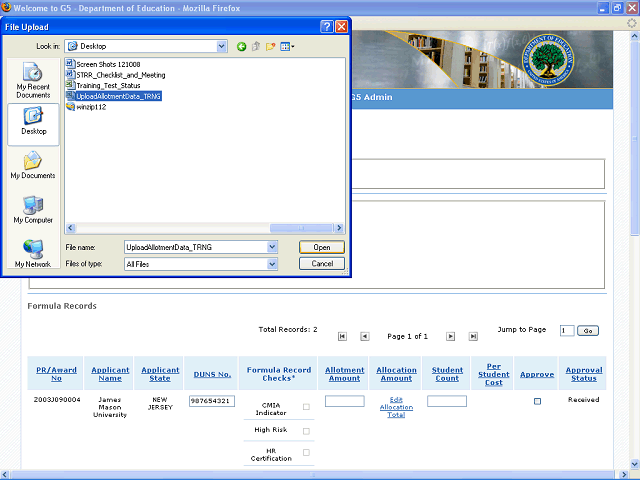Open the View Menu icon in File Upload
Viewport: 640px width, 480px height.
[287, 47]
